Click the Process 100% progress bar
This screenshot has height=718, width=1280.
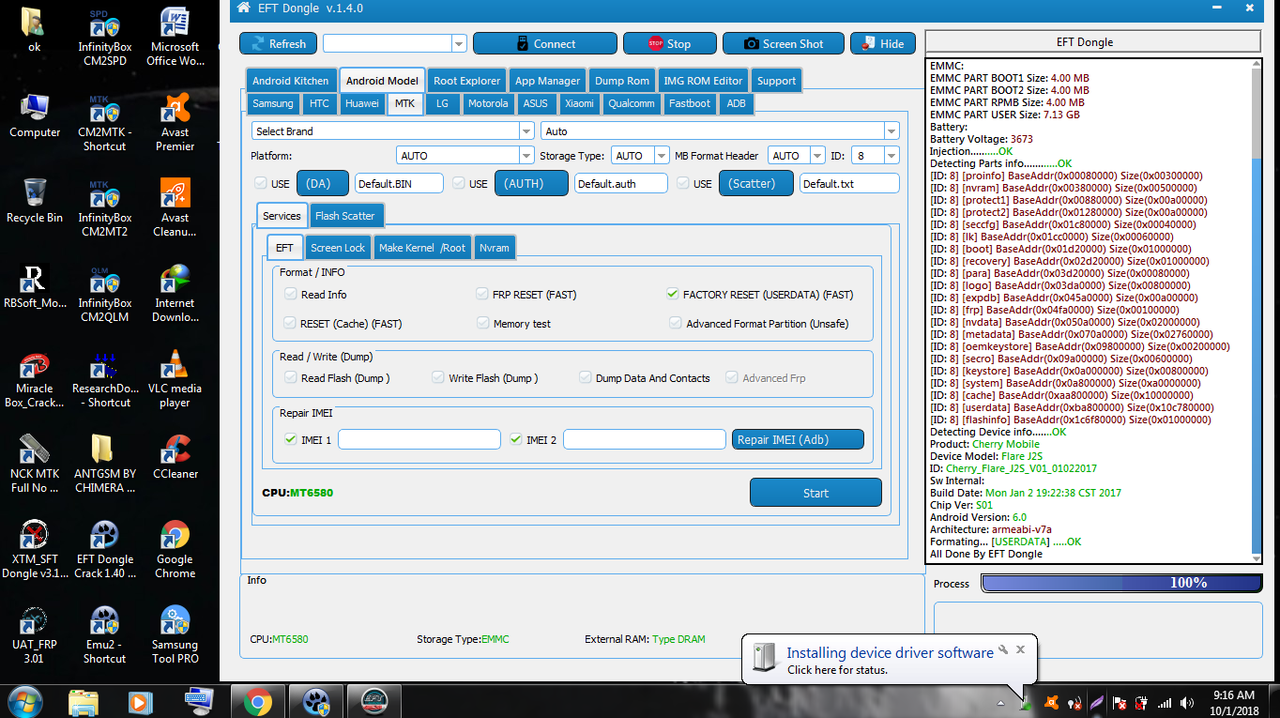pyautogui.click(x=1120, y=583)
